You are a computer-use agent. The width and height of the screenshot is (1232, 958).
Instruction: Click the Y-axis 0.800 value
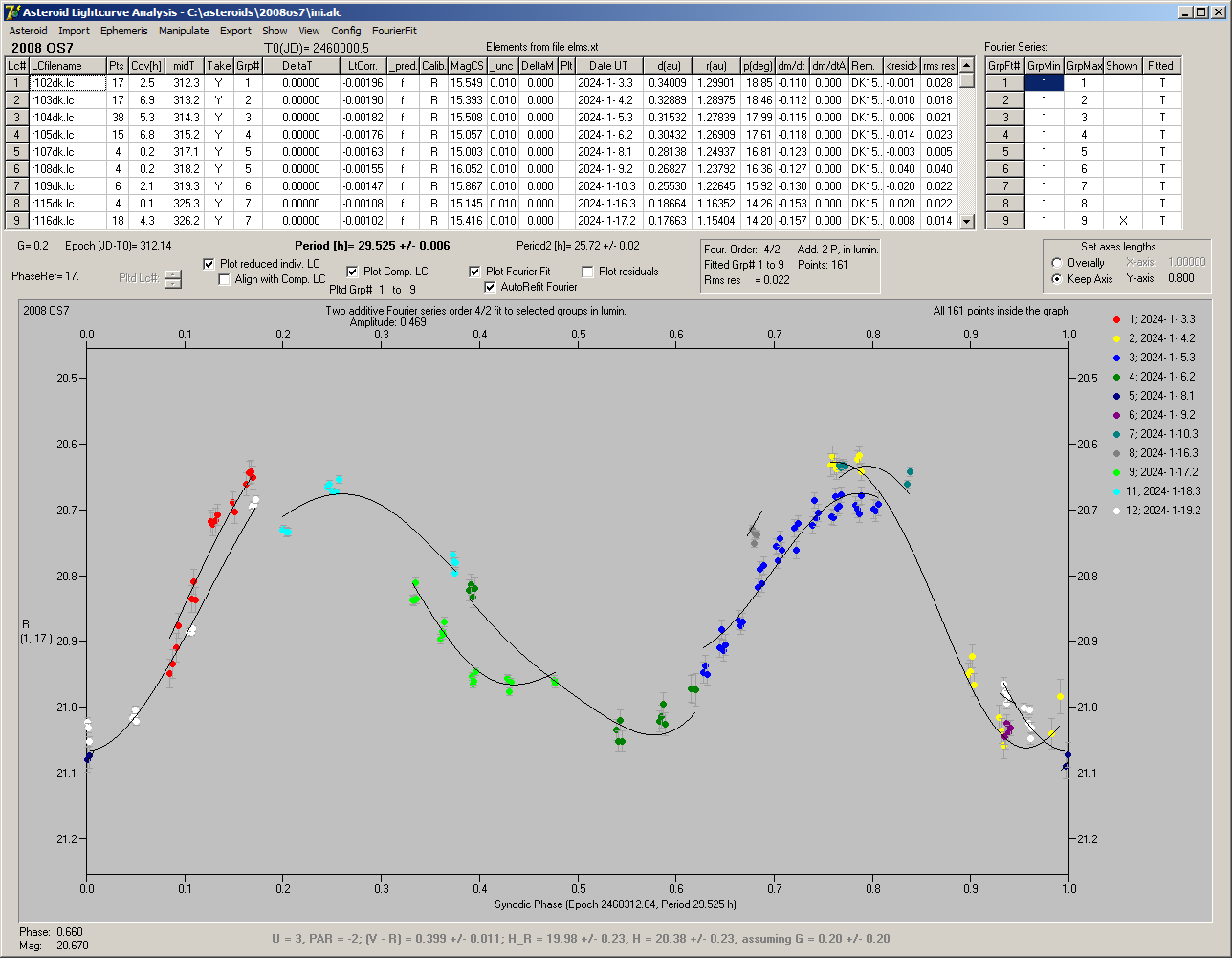pos(1180,279)
